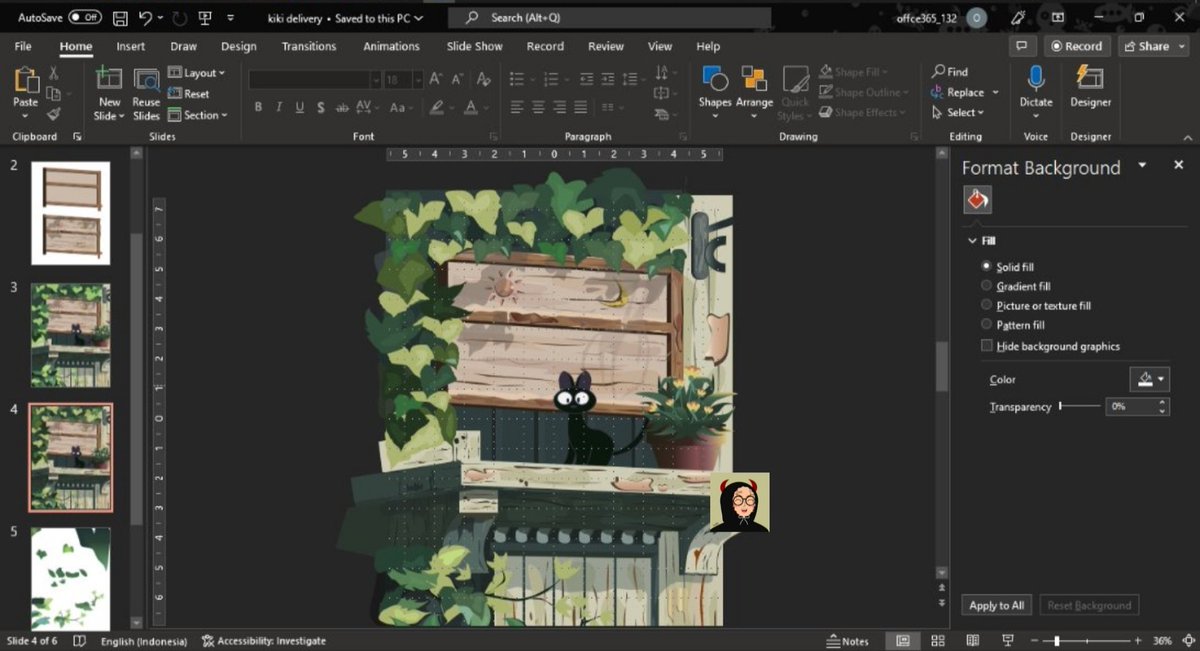Click the Fit slide to window icon
Viewport: 1200px width, 651px height.
point(1186,641)
